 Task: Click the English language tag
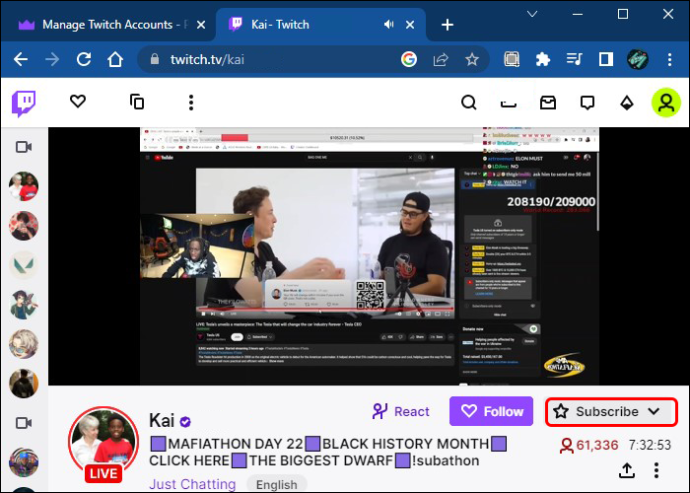(276, 484)
